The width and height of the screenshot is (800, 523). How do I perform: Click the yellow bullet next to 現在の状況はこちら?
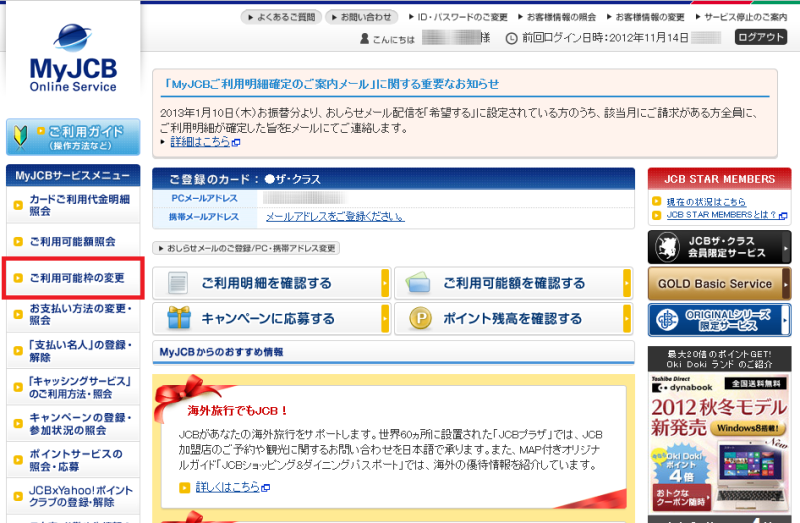tap(657, 202)
